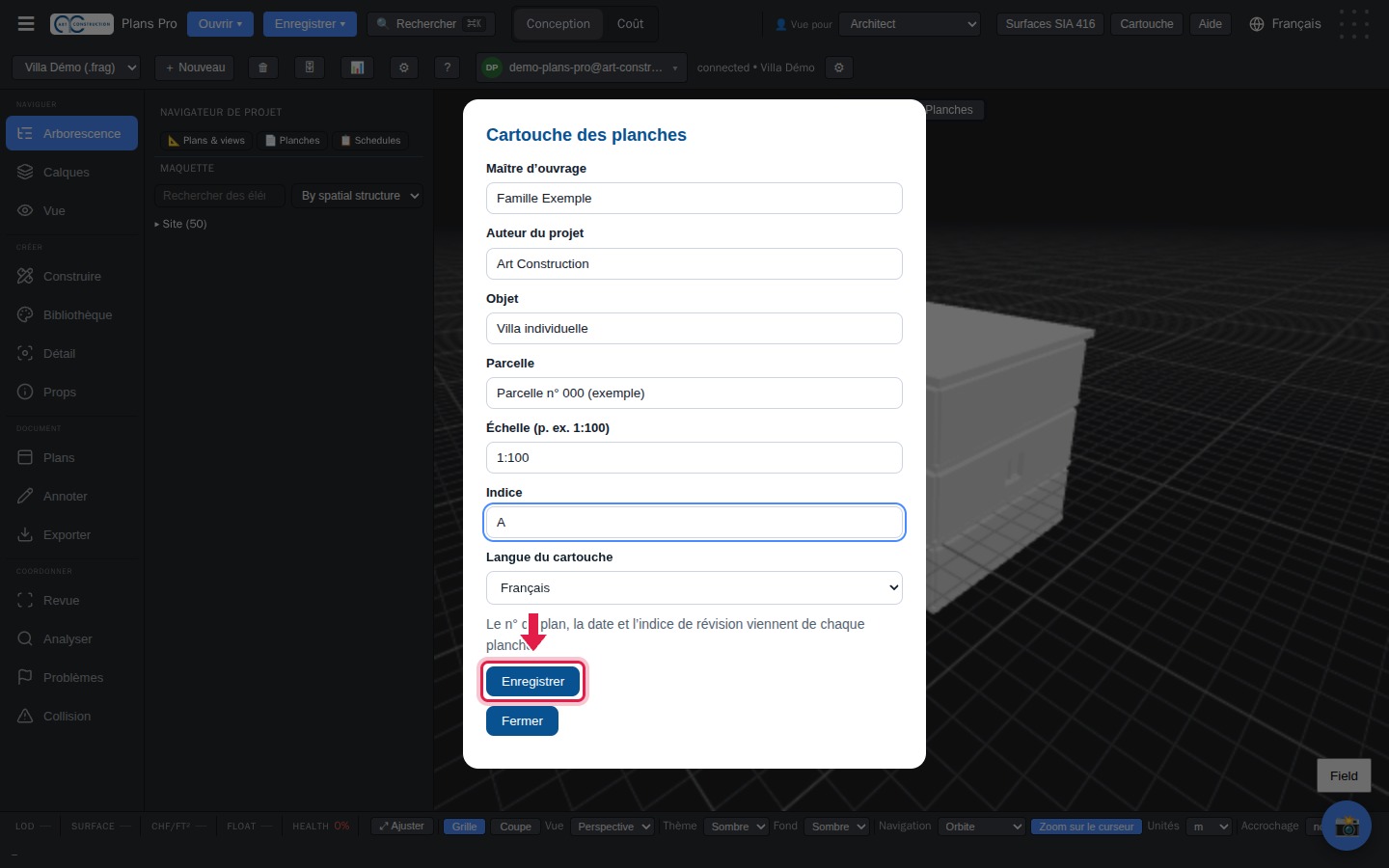Open Exporter in the sidebar
Screen dimensions: 1389x868
72,534
